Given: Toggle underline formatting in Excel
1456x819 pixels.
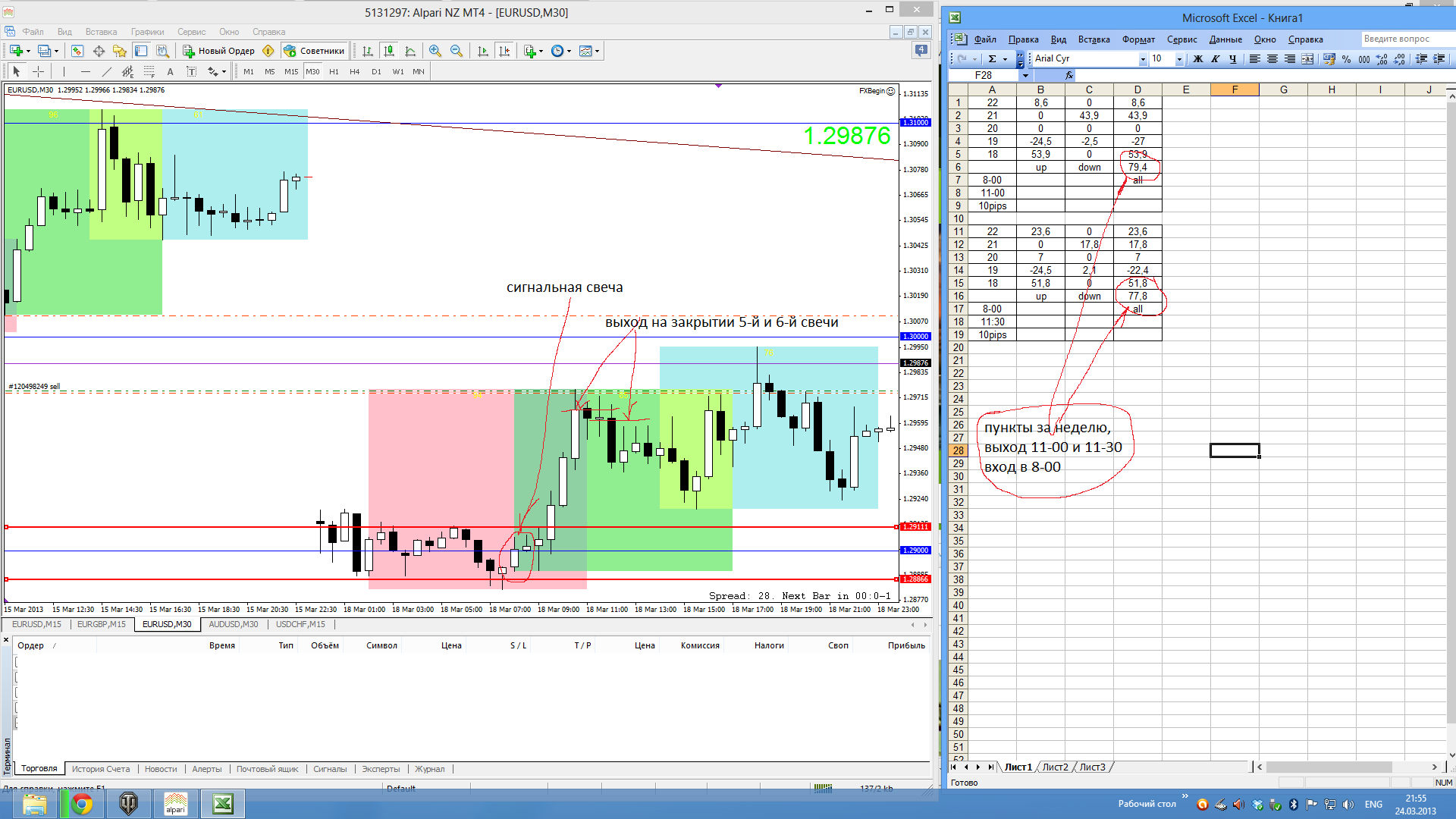Looking at the screenshot, I should [x=1233, y=59].
